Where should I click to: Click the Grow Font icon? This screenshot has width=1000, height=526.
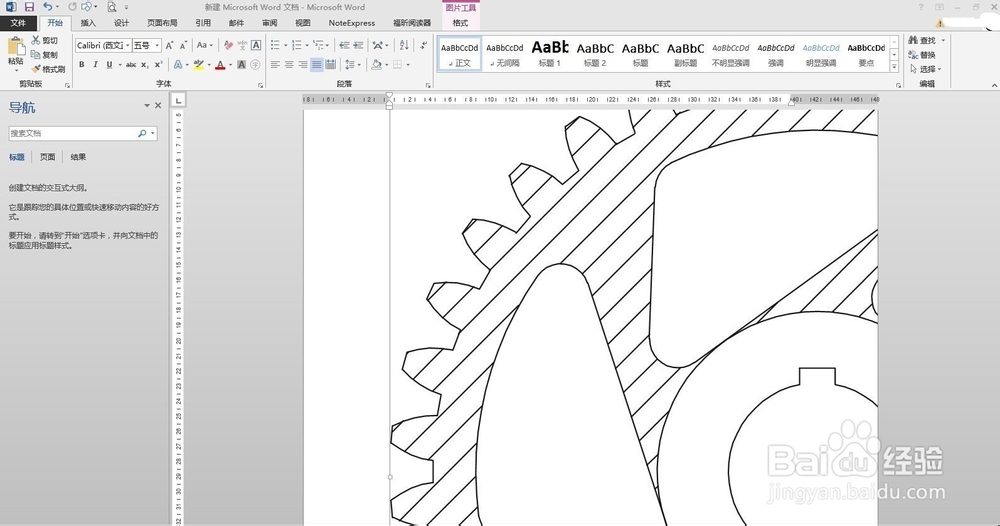click(169, 45)
